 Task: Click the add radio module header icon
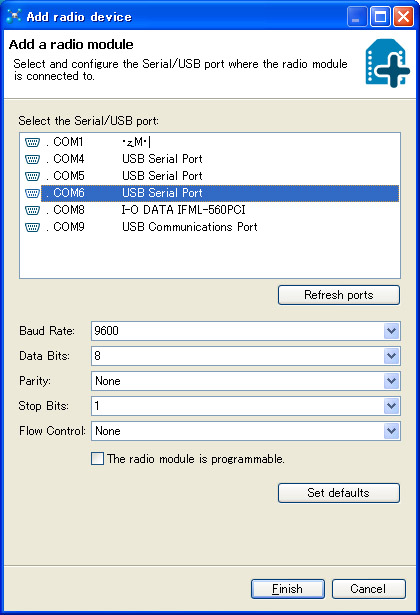pos(387,63)
